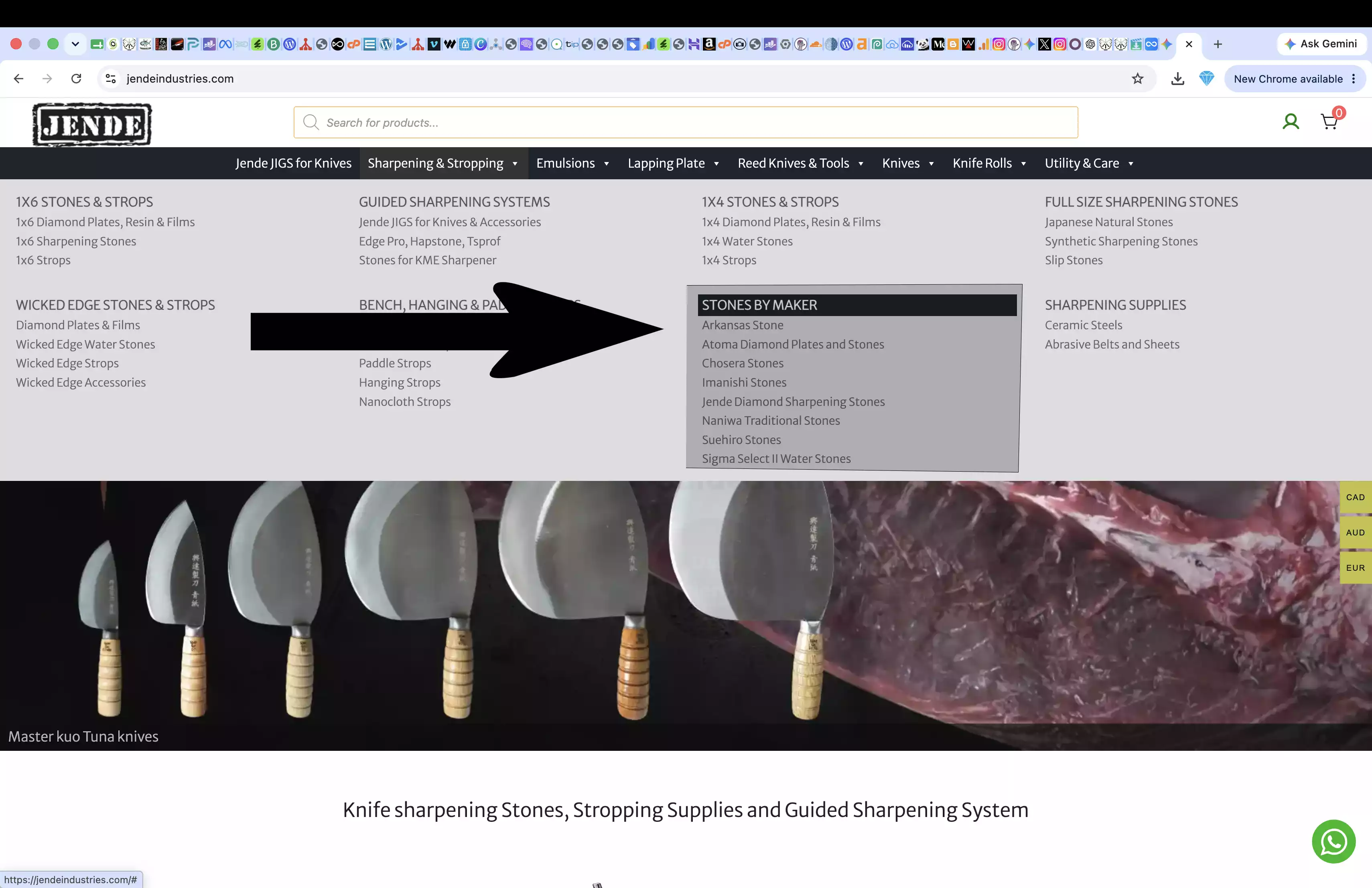Click the JENDE logo
Image resolution: width=1372 pixels, height=888 pixels.
(92, 124)
